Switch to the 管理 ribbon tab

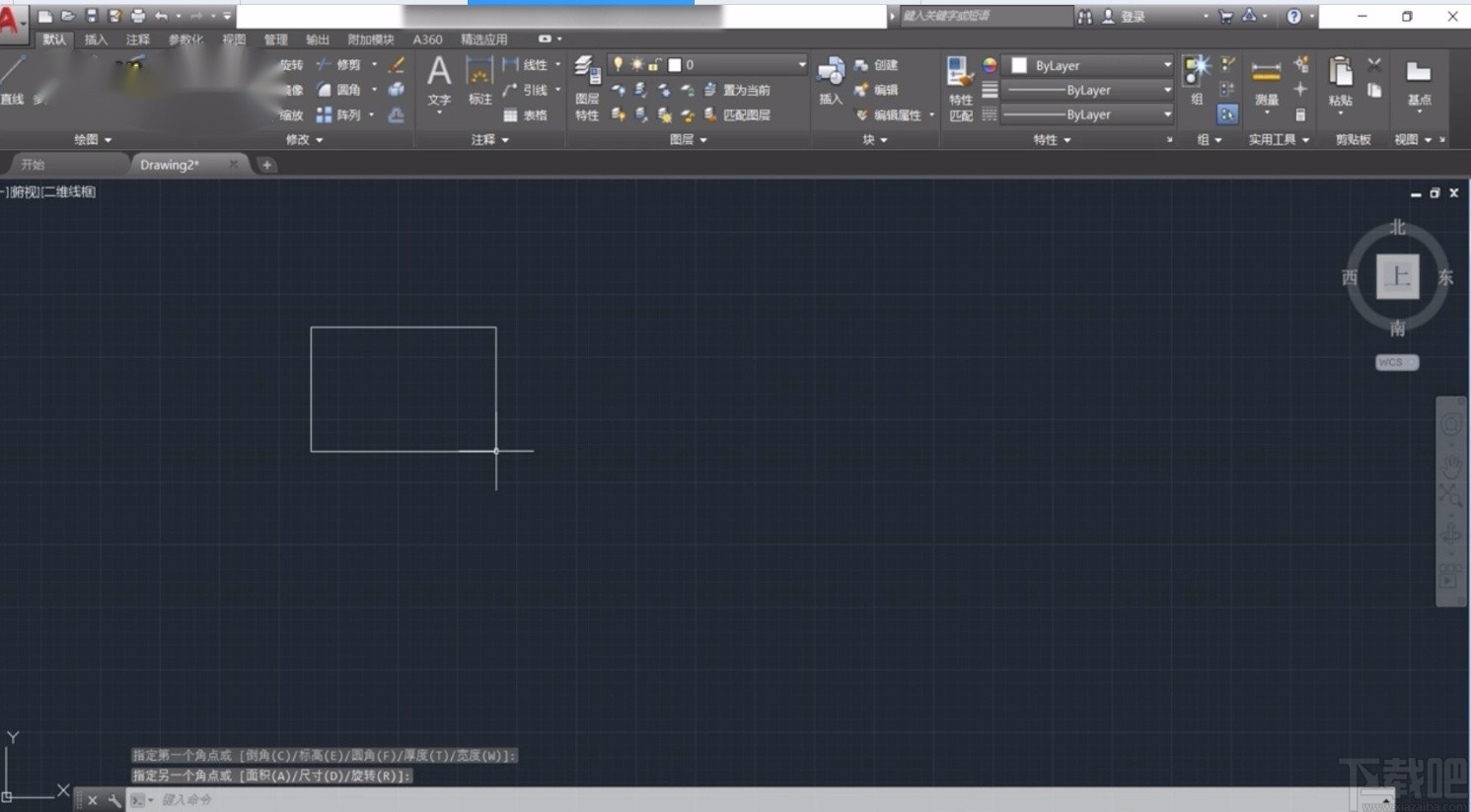275,39
